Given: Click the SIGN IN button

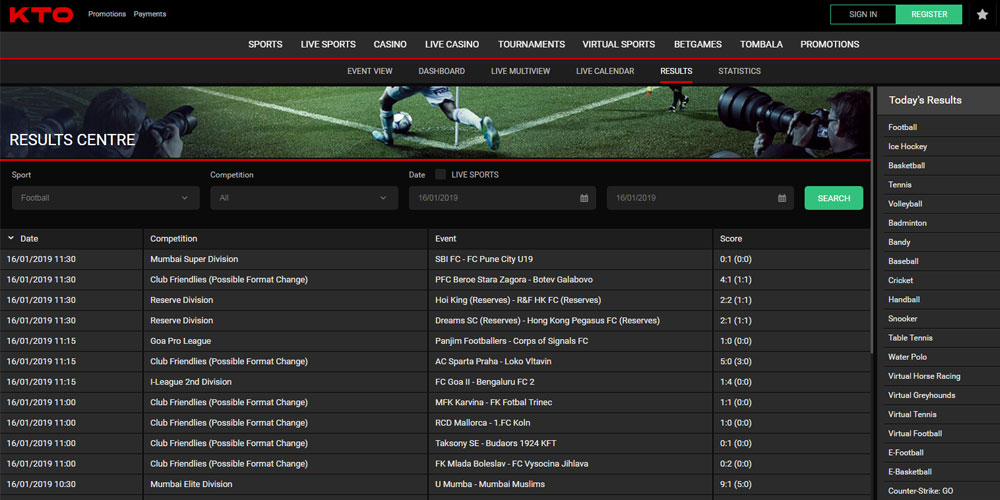Looking at the screenshot, I should click(x=863, y=14).
